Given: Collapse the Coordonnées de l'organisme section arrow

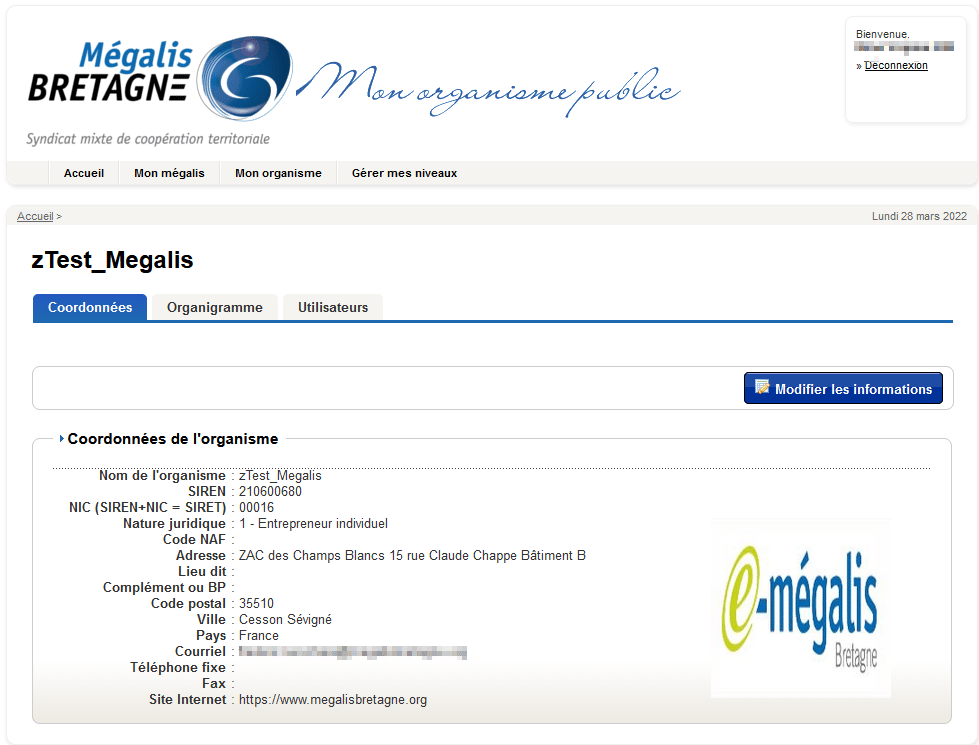Looking at the screenshot, I should [x=62, y=439].
